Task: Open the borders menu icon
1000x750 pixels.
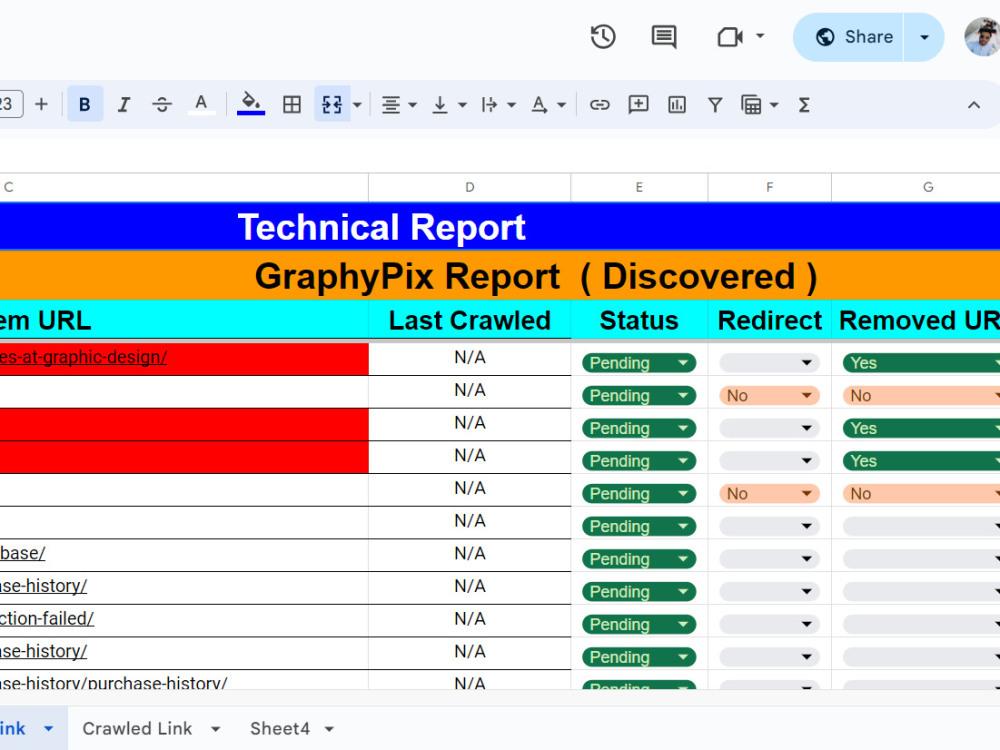Action: point(292,105)
